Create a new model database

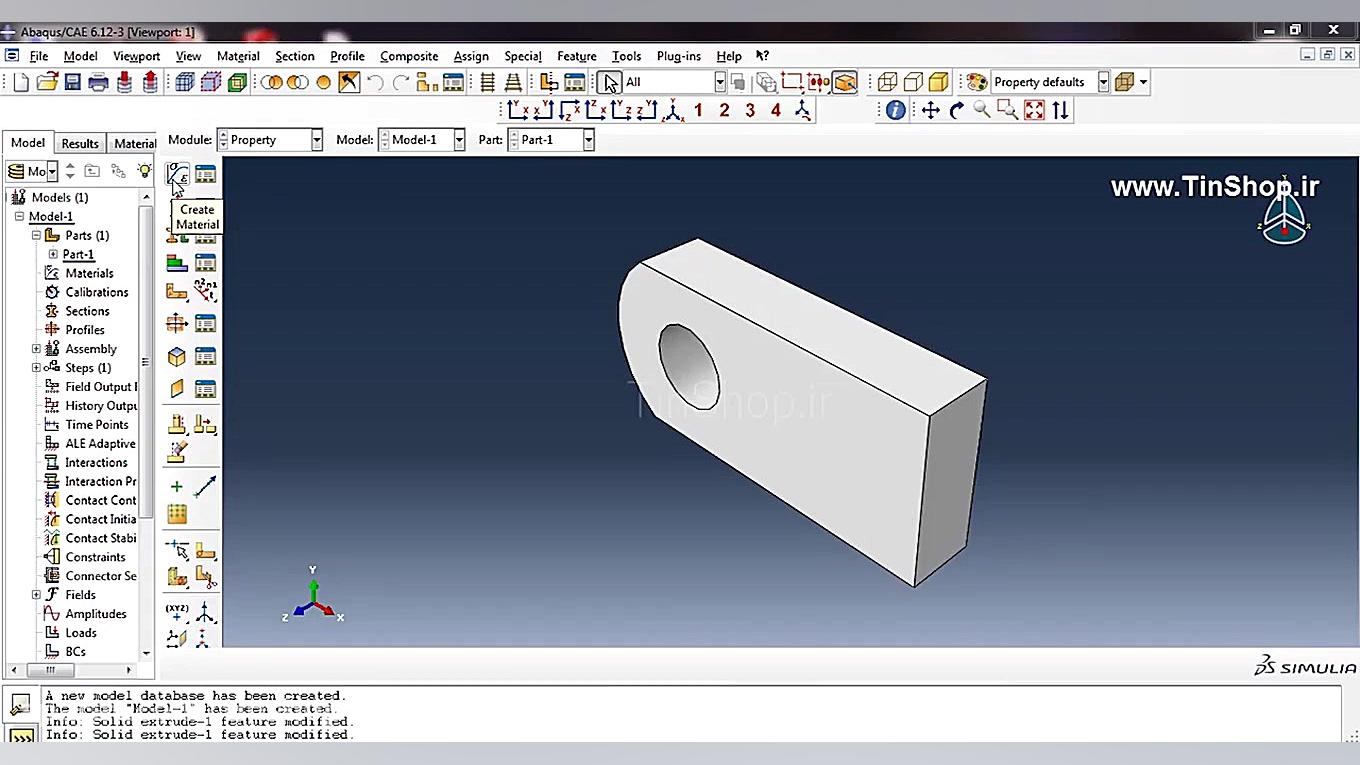pyautogui.click(x=21, y=83)
